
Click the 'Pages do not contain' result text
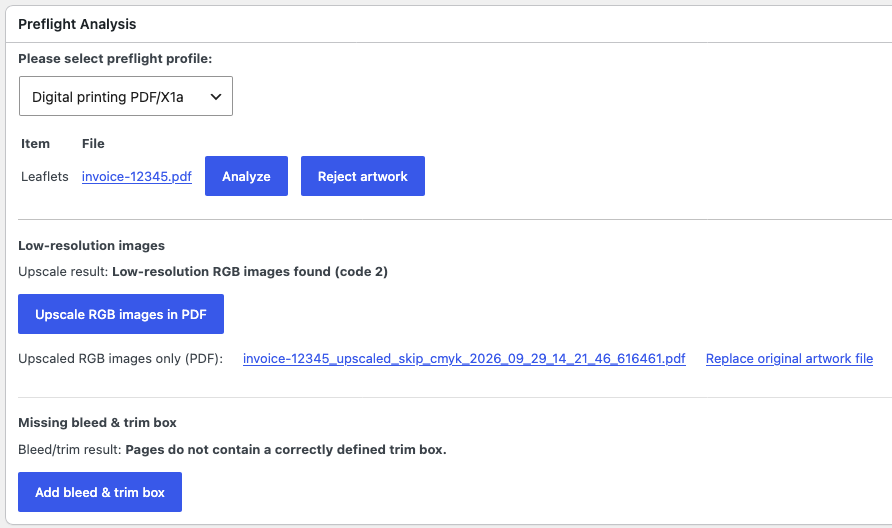click(286, 449)
